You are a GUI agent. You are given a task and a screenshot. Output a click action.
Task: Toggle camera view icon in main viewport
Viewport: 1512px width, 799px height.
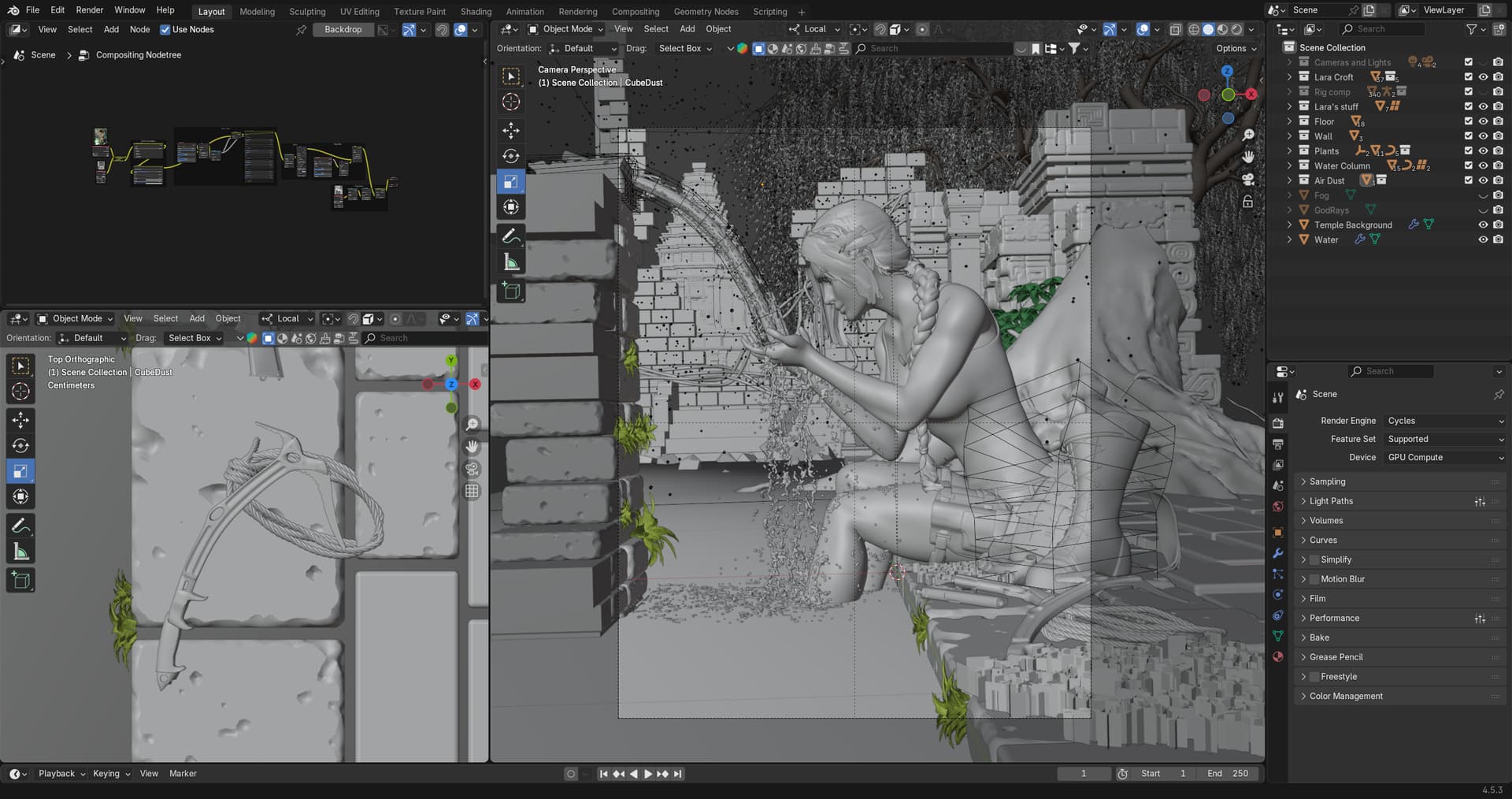1248,180
